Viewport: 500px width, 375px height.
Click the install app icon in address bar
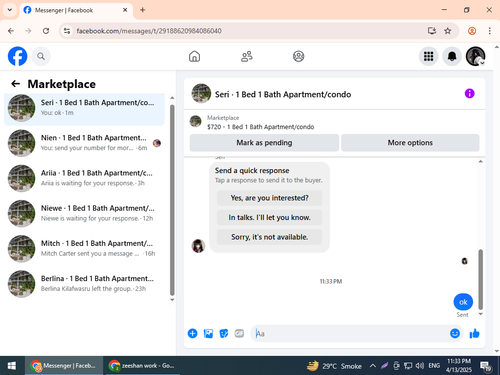(432, 31)
